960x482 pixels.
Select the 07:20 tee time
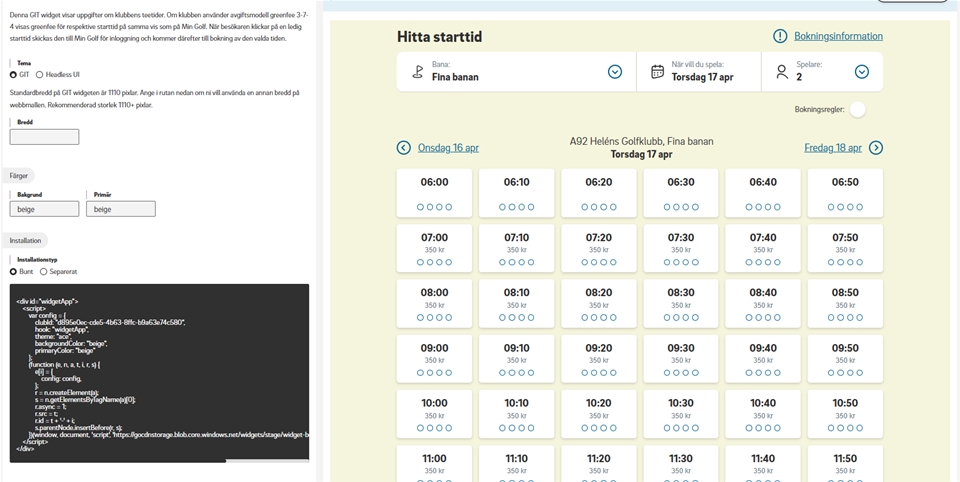pos(599,248)
